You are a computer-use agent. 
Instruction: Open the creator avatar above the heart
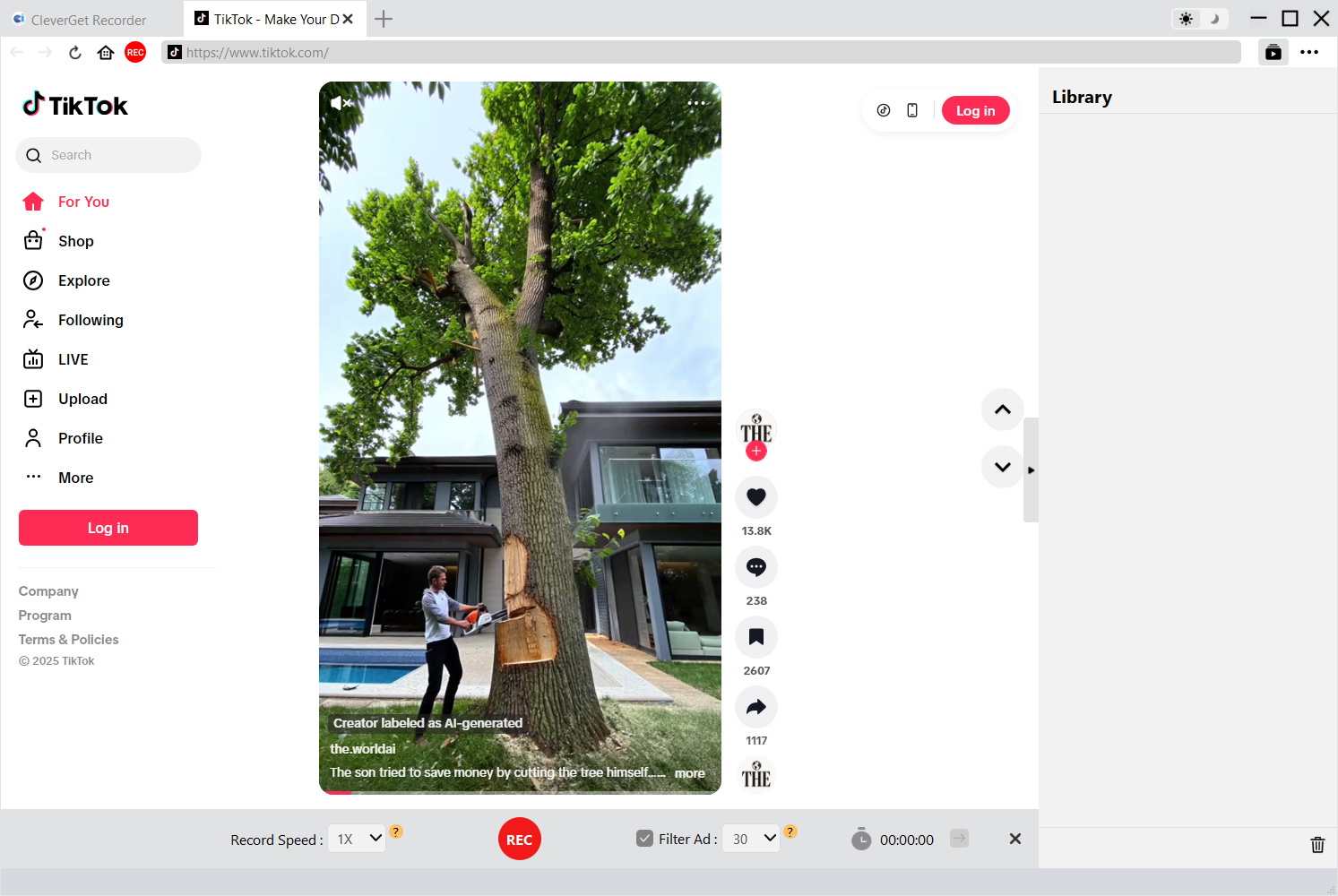tap(756, 429)
